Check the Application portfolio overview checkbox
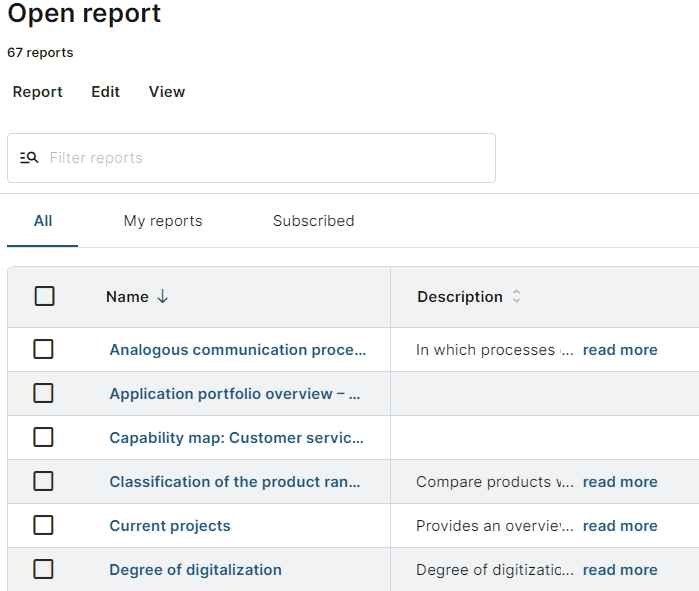The image size is (699, 591). (43, 393)
